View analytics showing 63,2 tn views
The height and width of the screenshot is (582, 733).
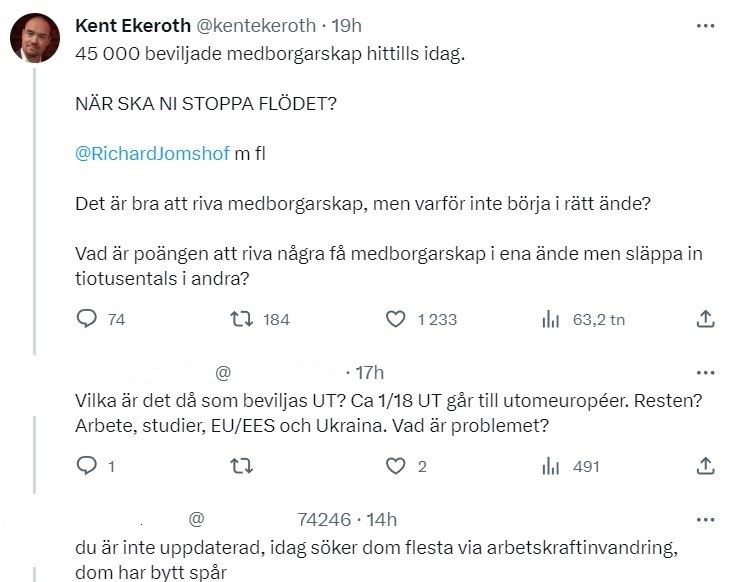(549, 319)
